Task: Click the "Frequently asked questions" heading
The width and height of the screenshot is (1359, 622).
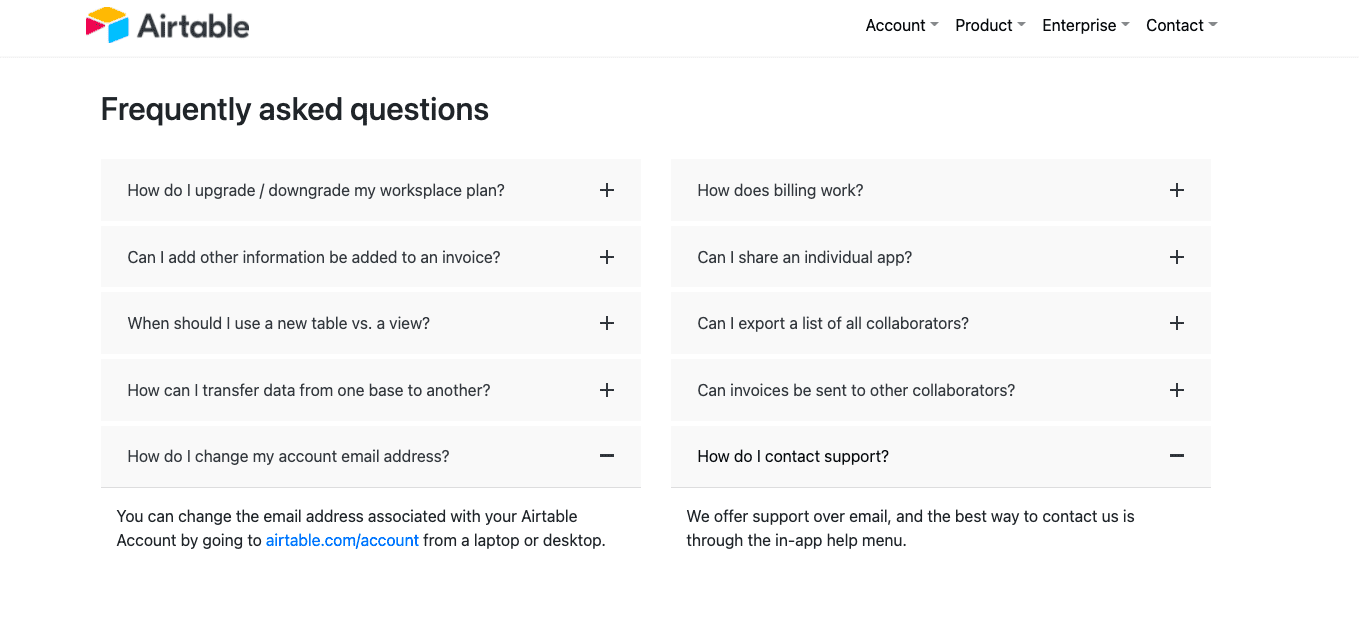Action: pos(294,109)
